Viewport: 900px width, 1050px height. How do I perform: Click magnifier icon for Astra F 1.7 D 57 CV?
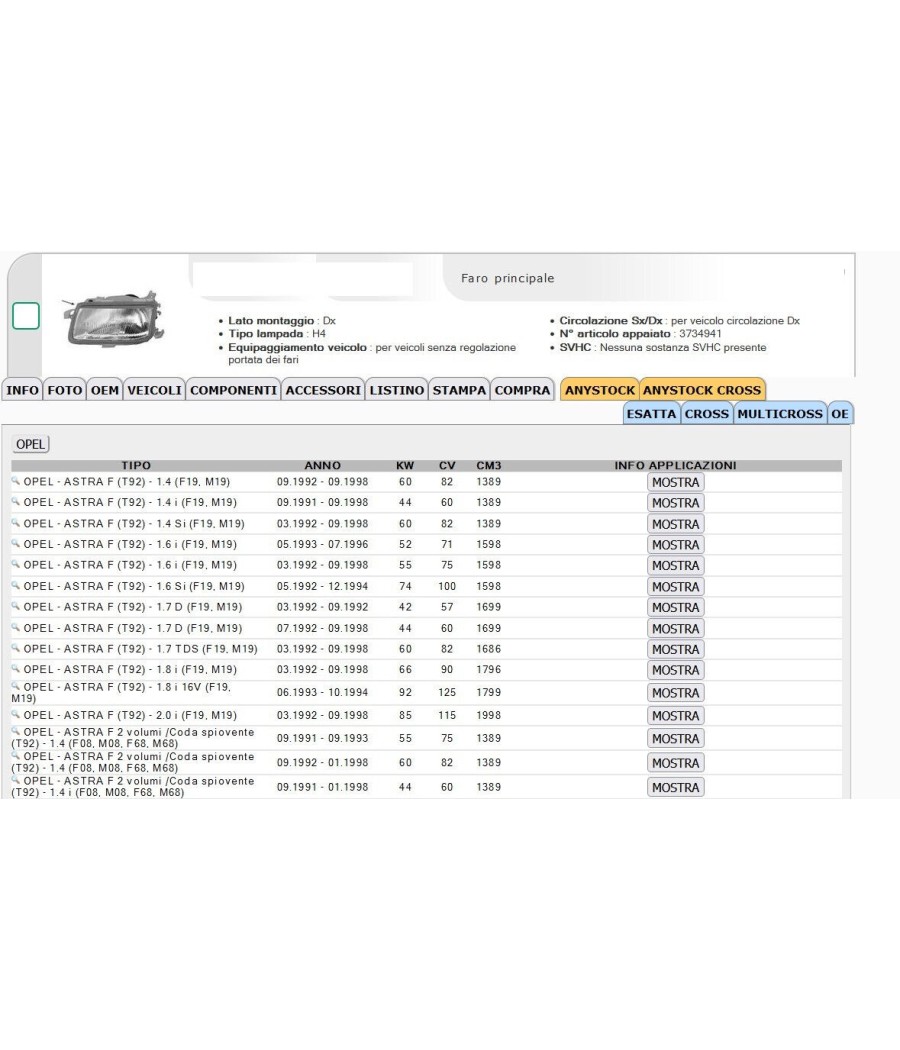pyautogui.click(x=15, y=606)
